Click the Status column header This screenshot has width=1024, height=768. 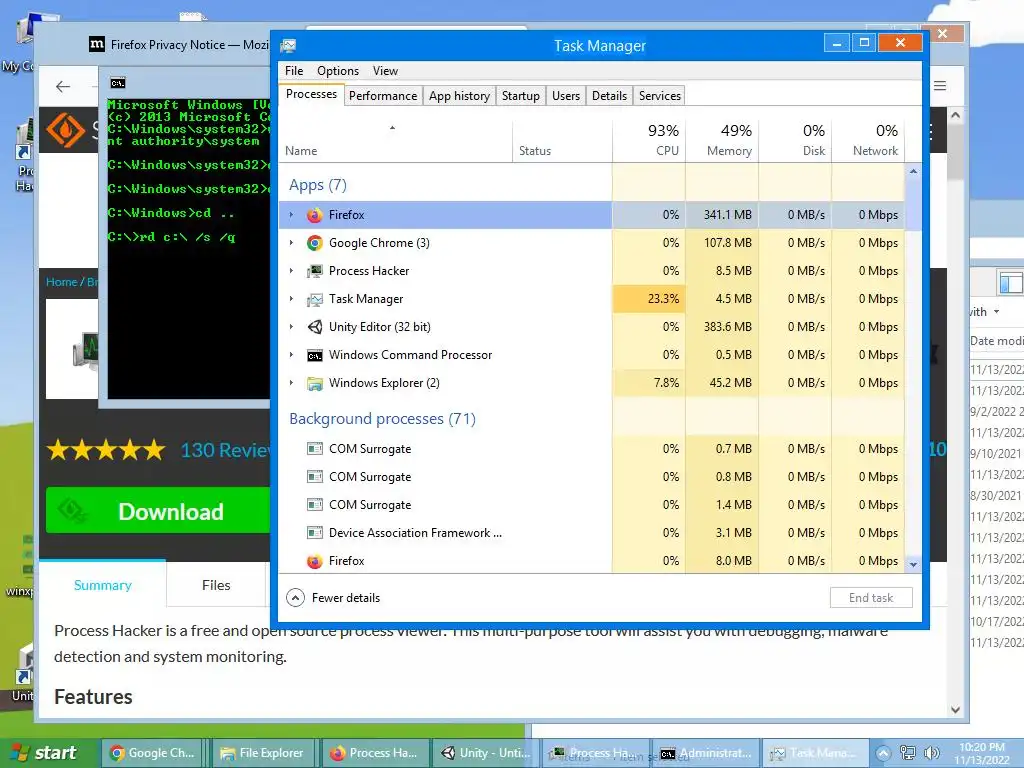(562, 140)
